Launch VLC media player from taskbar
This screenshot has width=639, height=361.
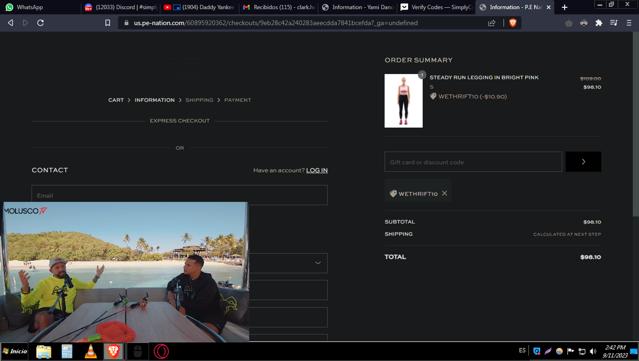90,351
